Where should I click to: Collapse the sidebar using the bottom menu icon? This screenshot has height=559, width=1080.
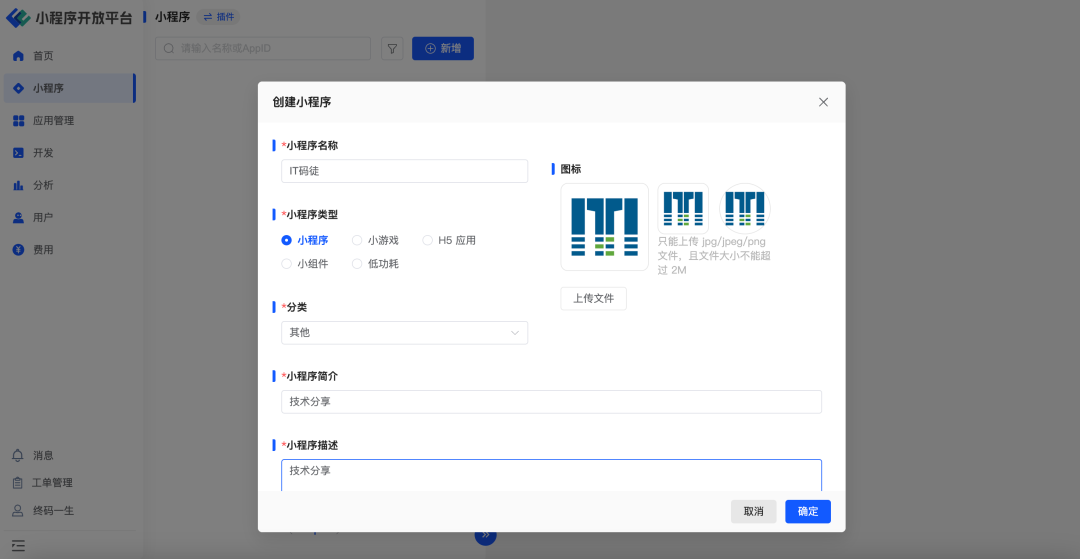[x=18, y=546]
